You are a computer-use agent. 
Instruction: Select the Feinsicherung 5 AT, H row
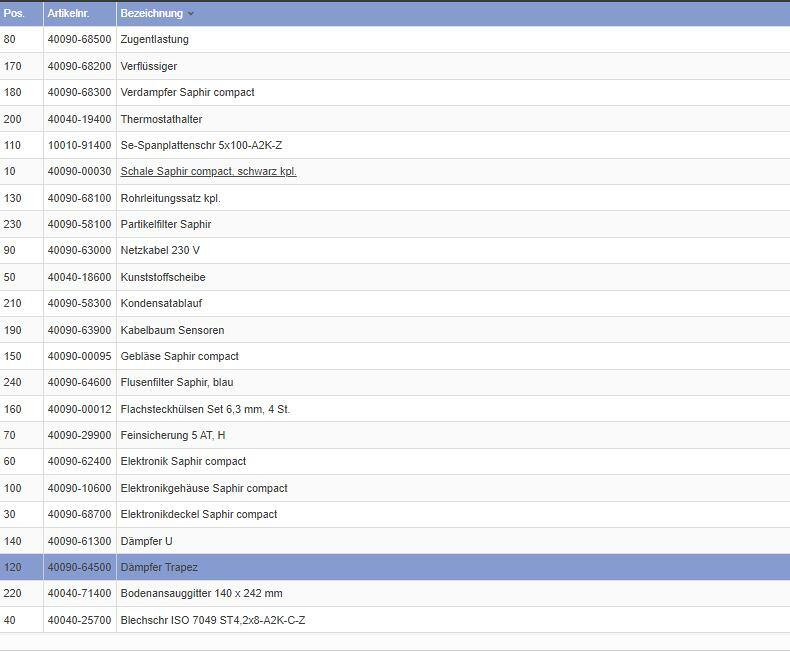point(172,435)
